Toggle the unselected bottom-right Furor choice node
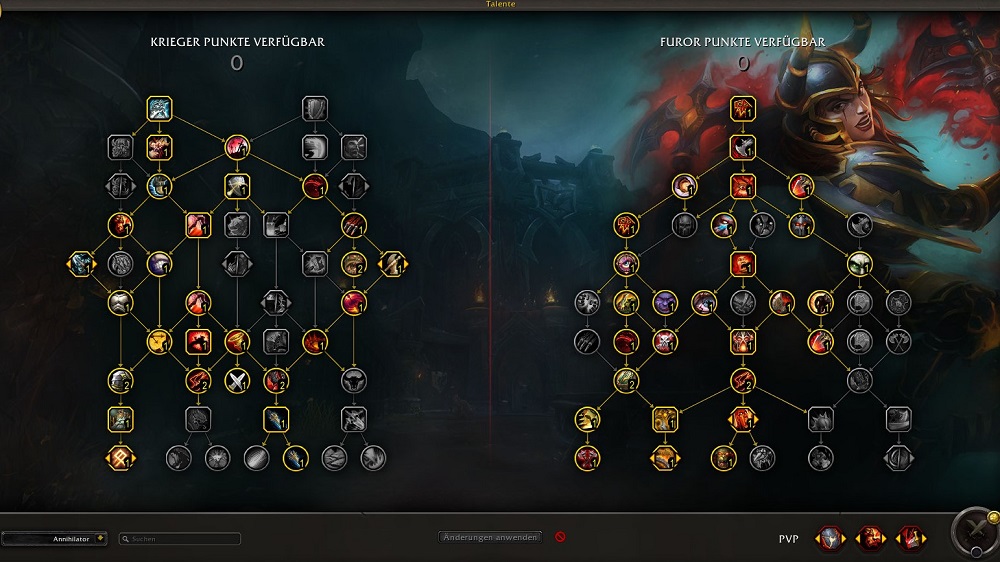Viewport: 1000px width, 562px height. click(x=898, y=458)
